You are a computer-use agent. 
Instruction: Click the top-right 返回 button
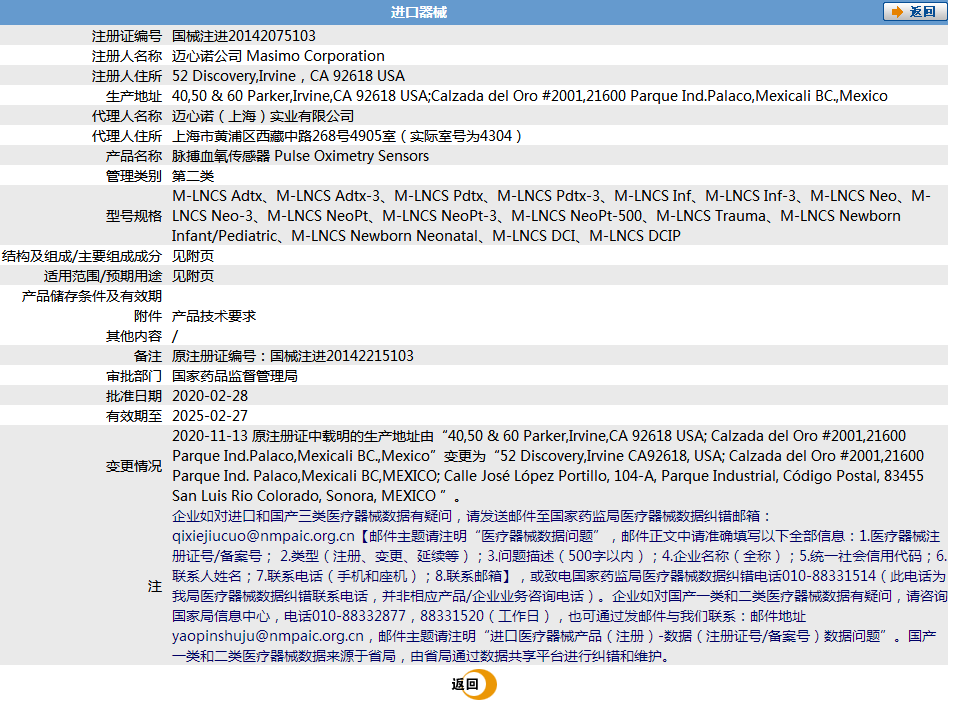[x=915, y=12]
